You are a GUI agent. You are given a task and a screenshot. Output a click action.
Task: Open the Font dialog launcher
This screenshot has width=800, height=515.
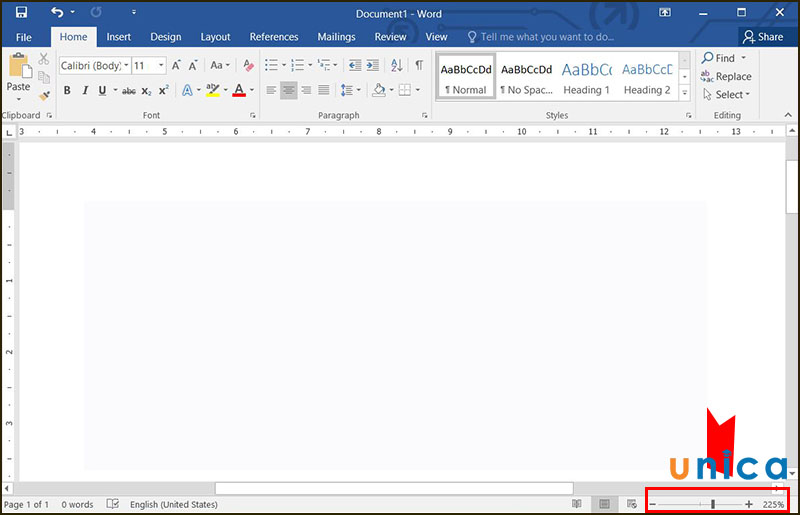[x=253, y=116]
